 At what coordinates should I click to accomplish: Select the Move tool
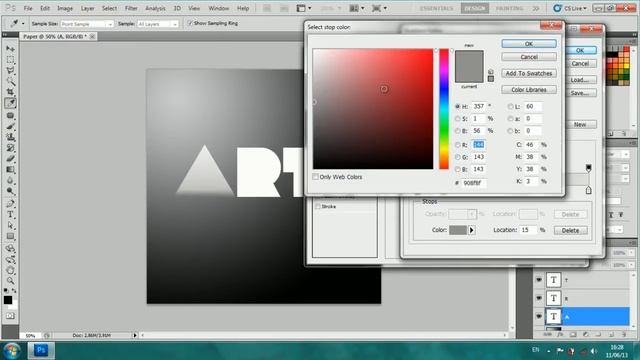[10, 49]
